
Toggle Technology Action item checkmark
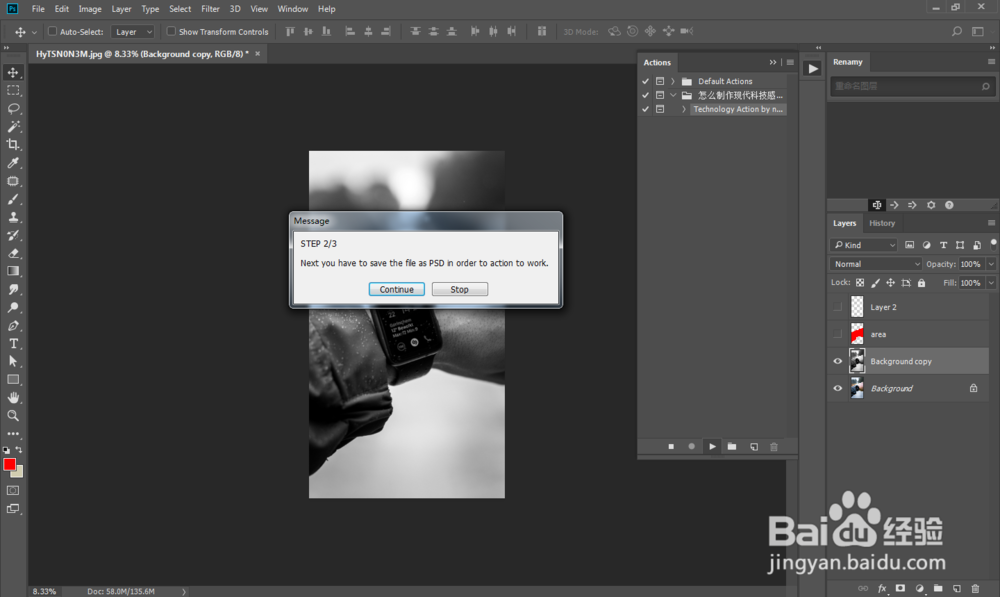pos(645,109)
